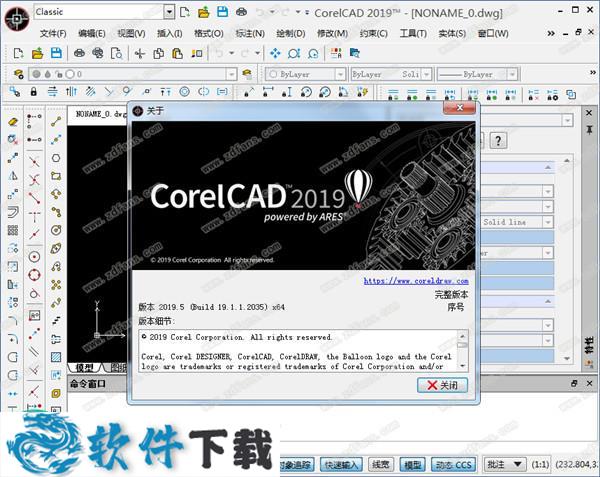Image resolution: width=600 pixels, height=477 pixels.
Task: Open the 工具(T) menu
Action: tap(413, 34)
